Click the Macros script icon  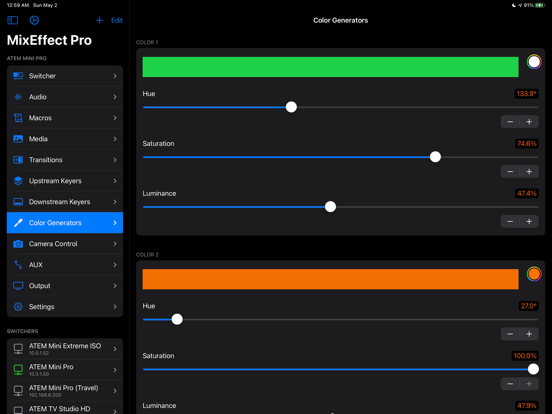18,118
